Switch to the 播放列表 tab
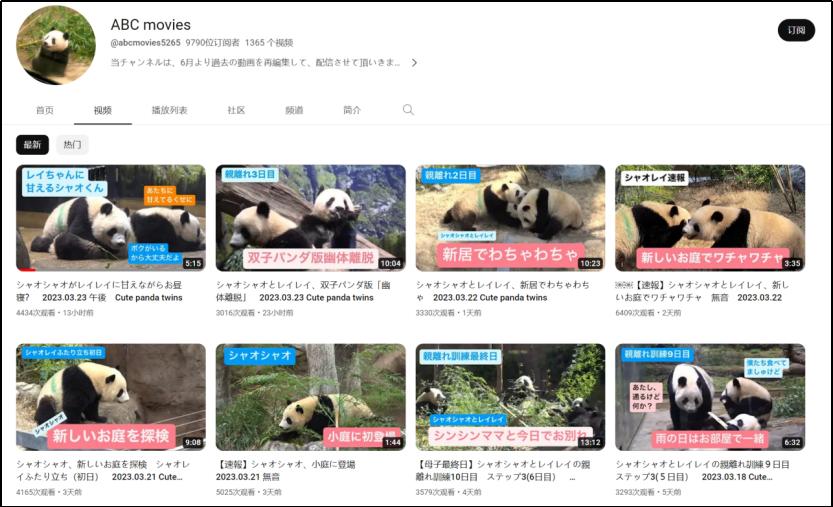 169,110
